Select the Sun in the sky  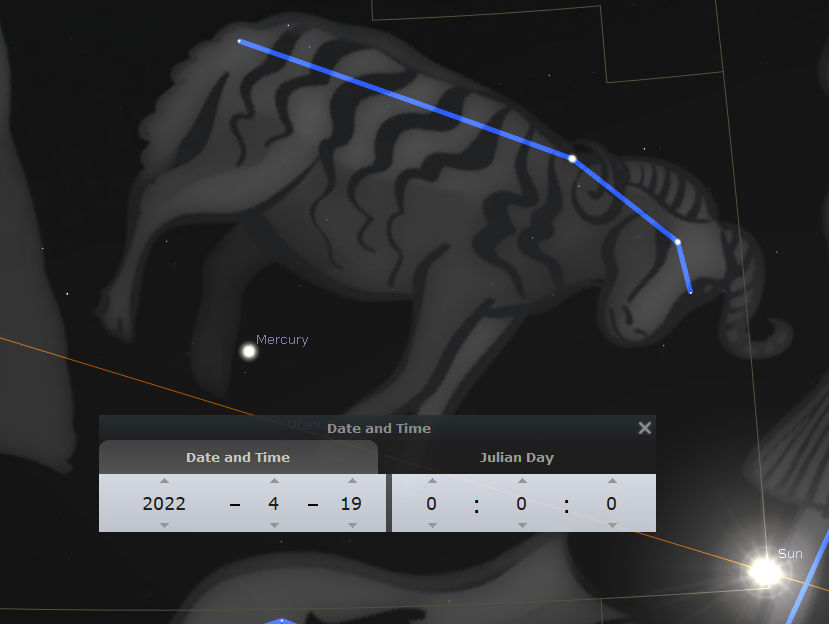tap(764, 572)
